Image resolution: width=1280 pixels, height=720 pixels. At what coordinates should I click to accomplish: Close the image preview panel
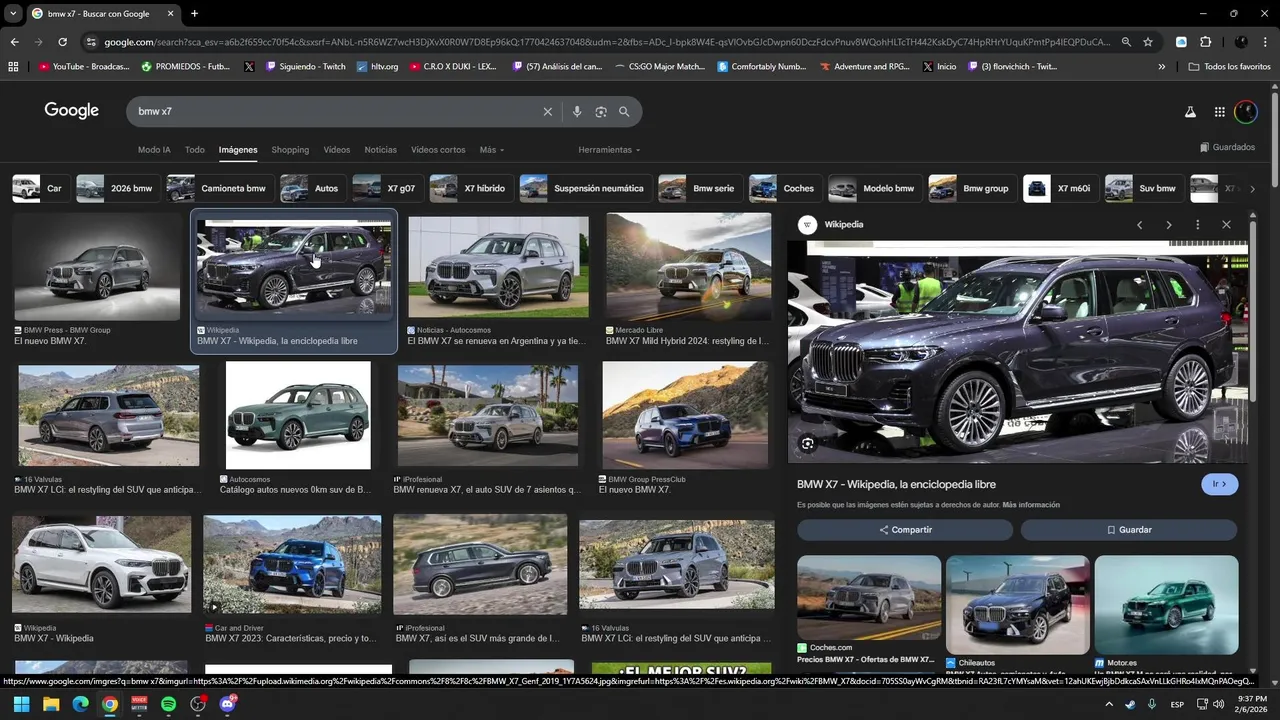(1226, 225)
